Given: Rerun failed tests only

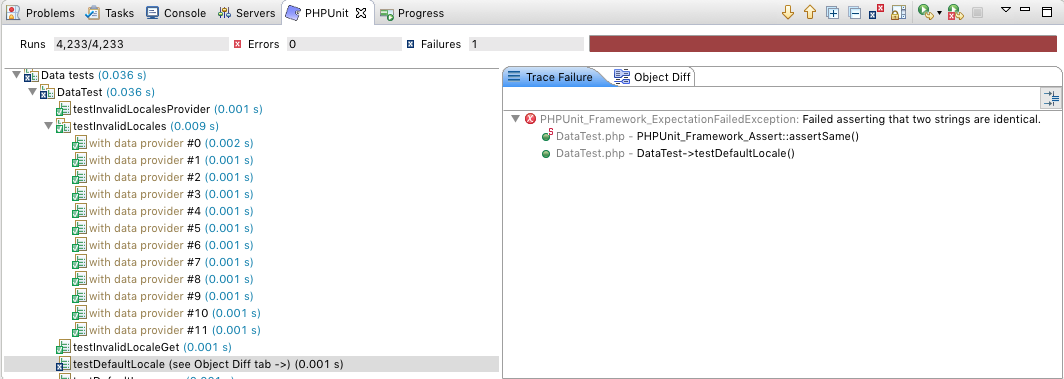Looking at the screenshot, I should 955,12.
